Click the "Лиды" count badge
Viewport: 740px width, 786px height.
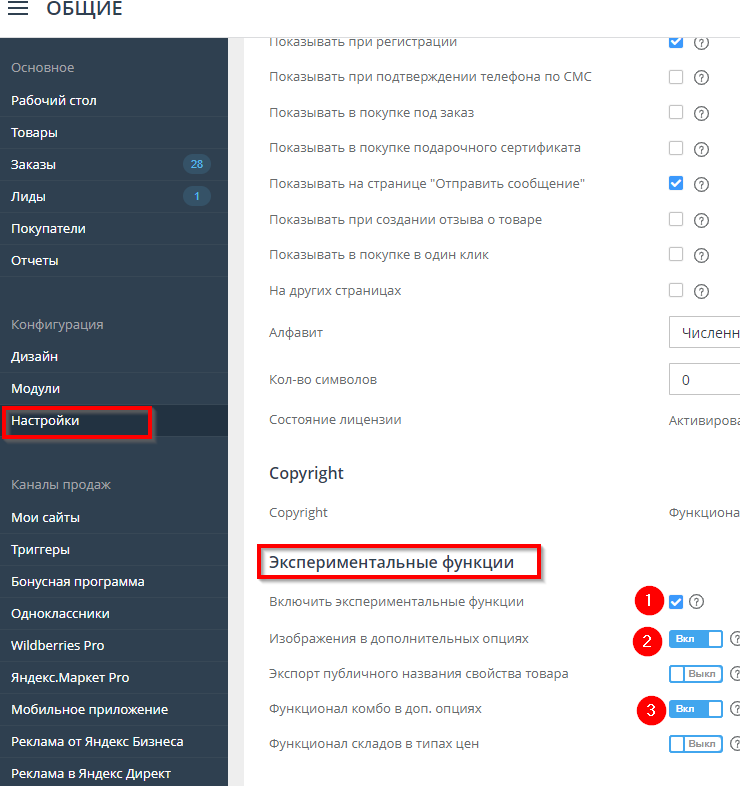pyautogui.click(x=196, y=196)
